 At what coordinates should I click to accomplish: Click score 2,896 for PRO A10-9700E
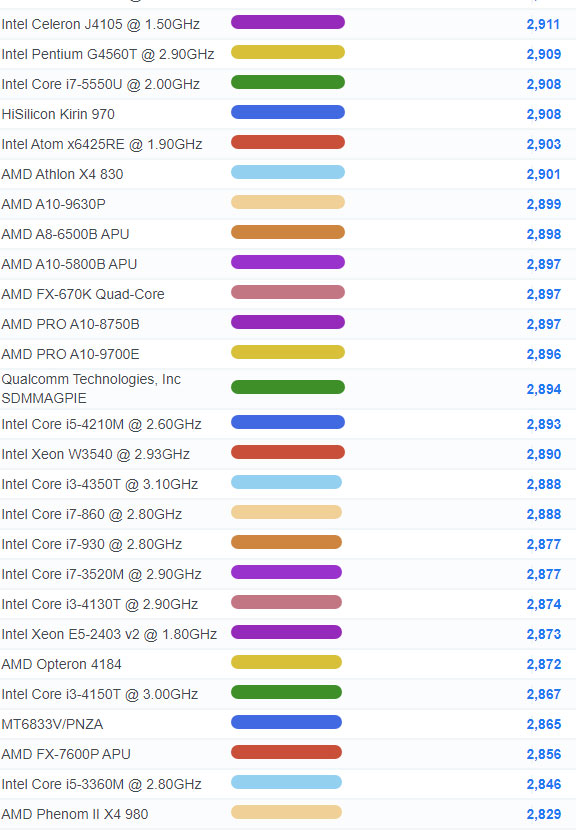(x=544, y=354)
